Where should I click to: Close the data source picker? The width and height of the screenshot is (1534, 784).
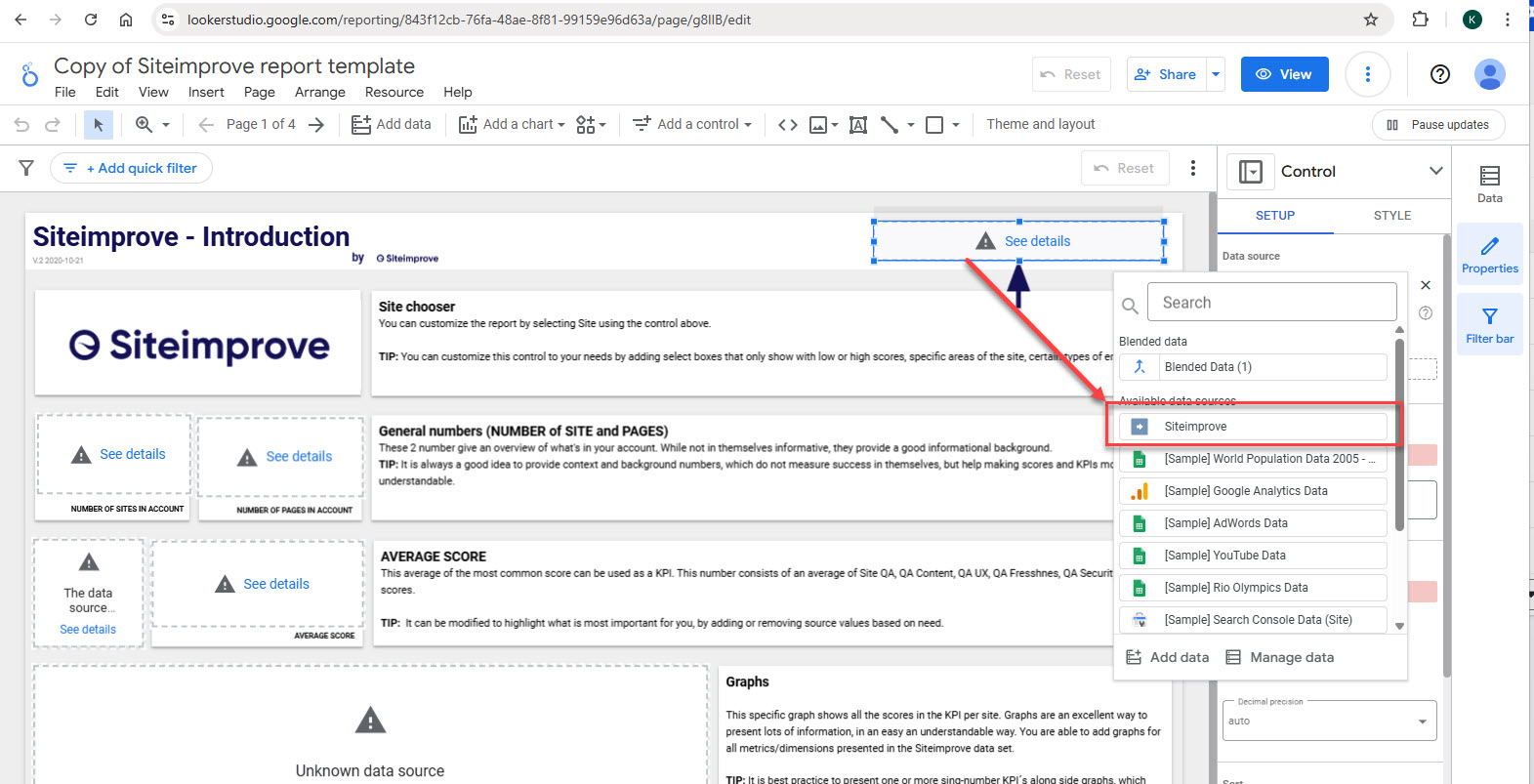pos(1426,285)
